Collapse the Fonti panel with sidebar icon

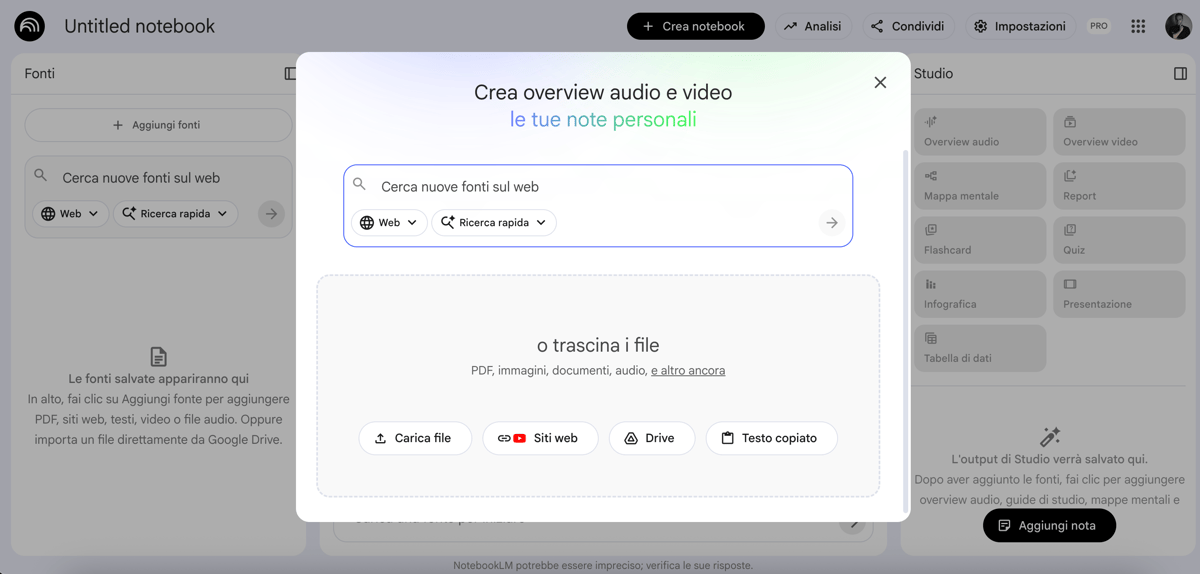290,74
